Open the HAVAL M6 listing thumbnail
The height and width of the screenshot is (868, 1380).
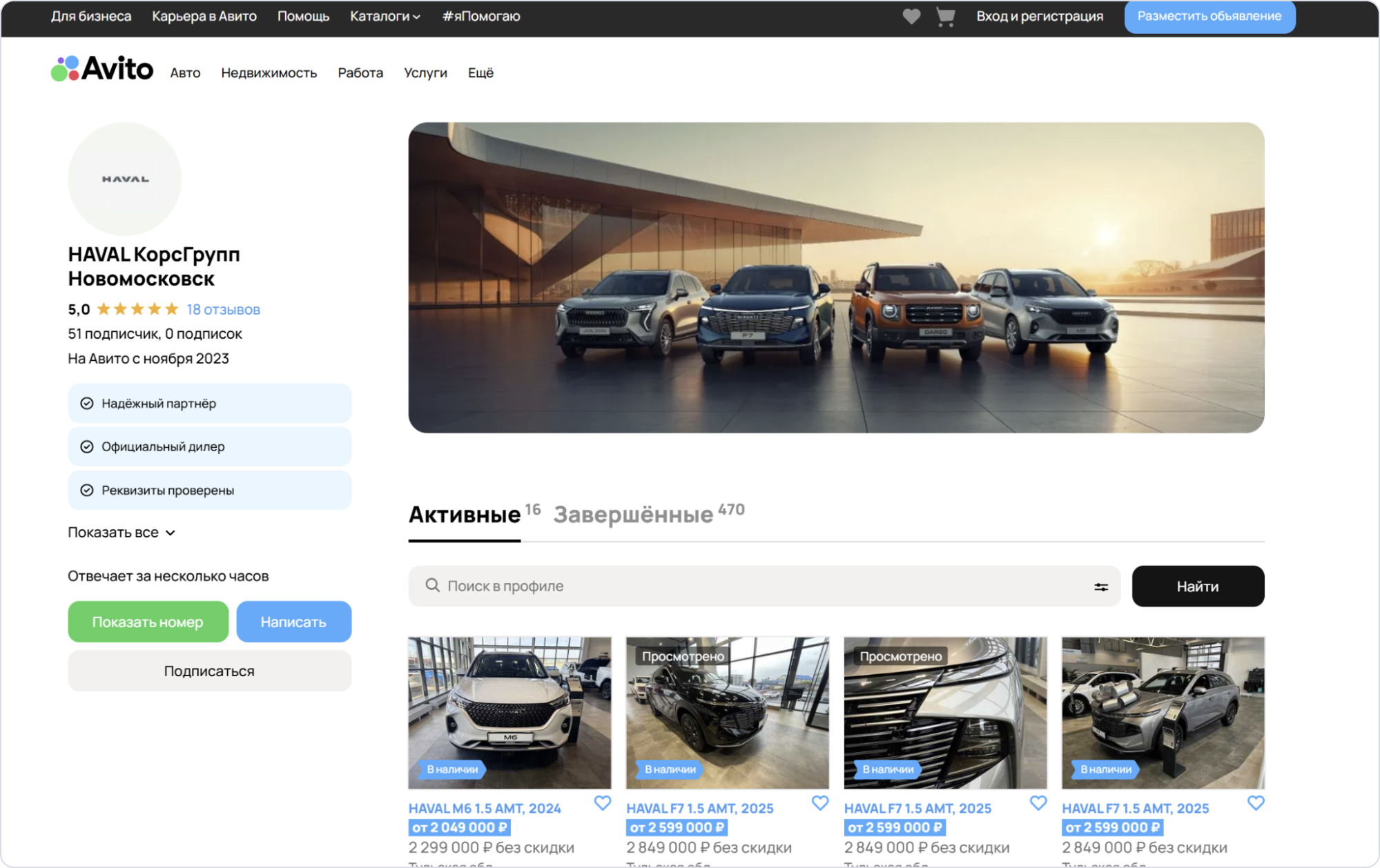(509, 712)
